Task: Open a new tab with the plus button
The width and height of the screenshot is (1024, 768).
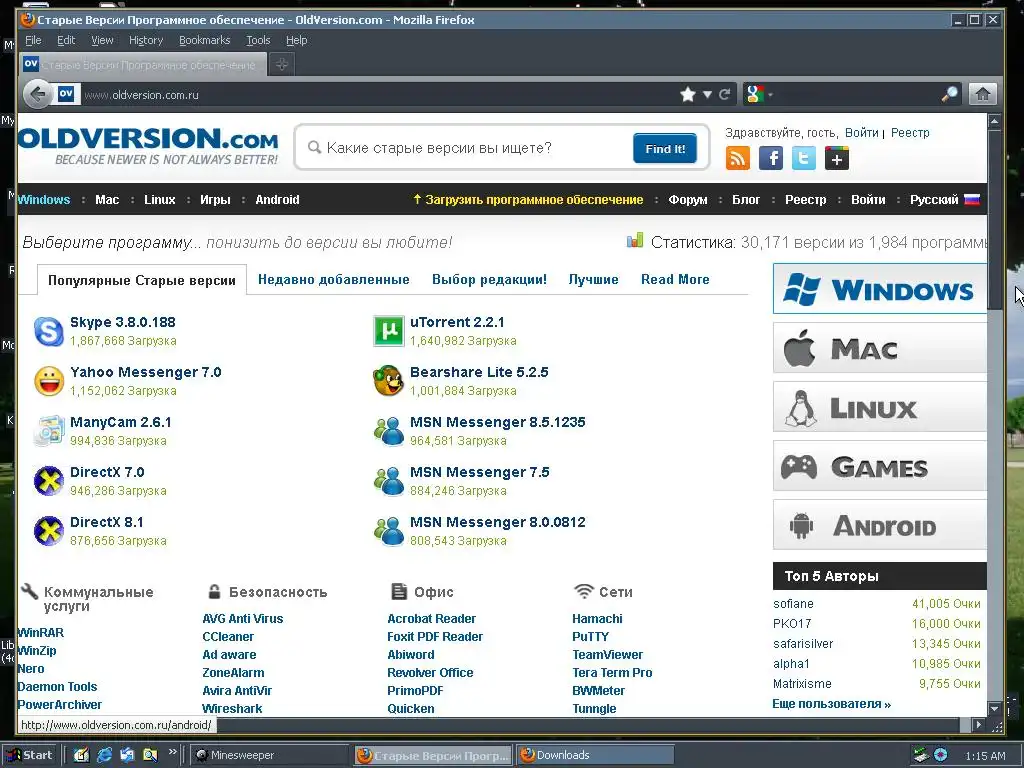Action: click(x=281, y=64)
